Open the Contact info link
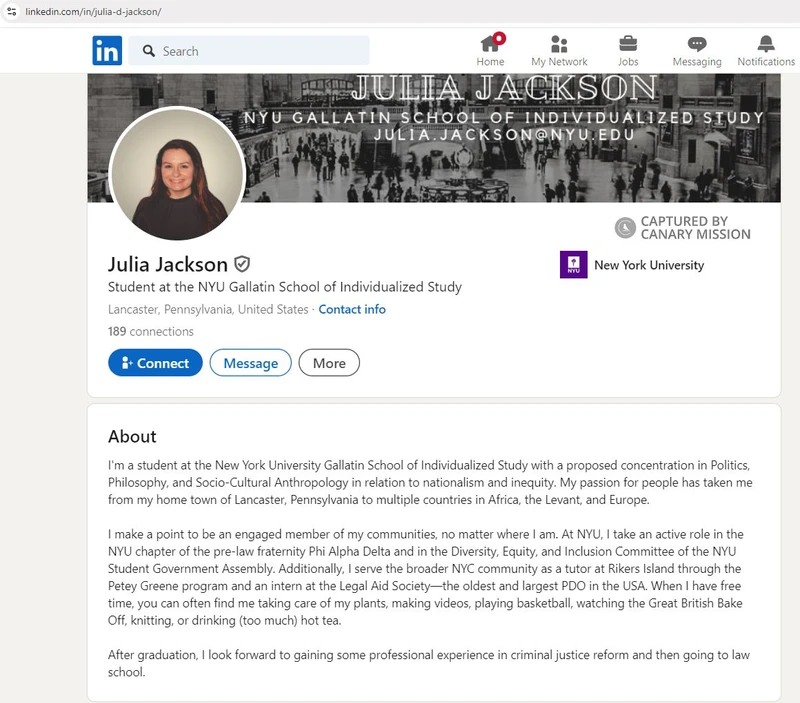Image resolution: width=800 pixels, height=703 pixels. coord(352,310)
